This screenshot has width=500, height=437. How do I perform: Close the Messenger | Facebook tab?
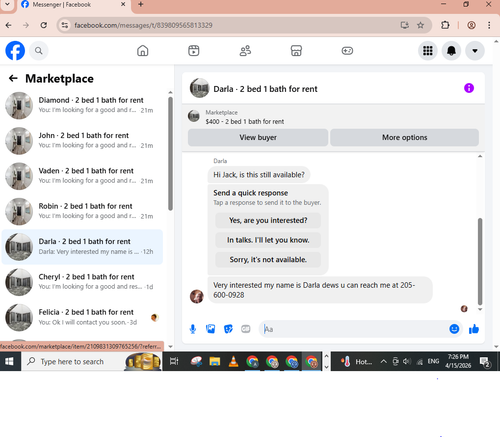(123, 4)
